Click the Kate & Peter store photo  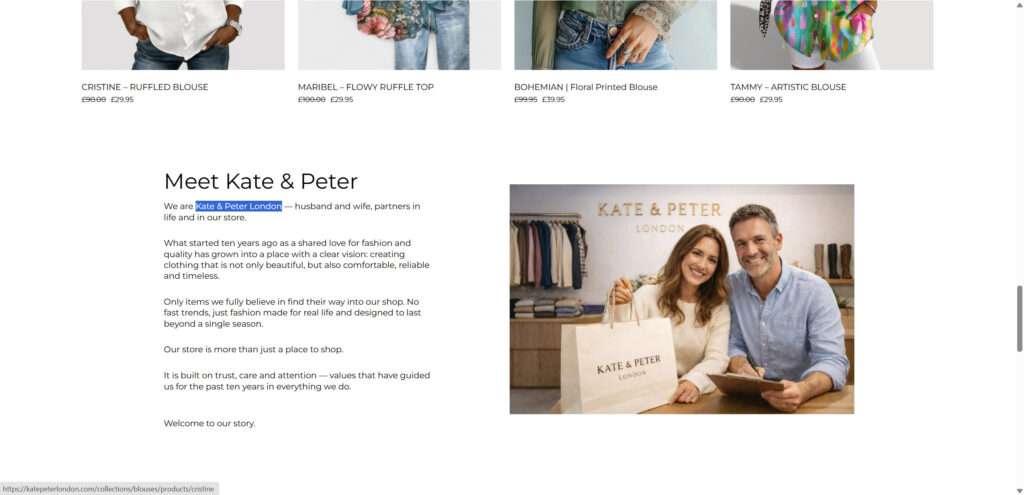point(682,299)
